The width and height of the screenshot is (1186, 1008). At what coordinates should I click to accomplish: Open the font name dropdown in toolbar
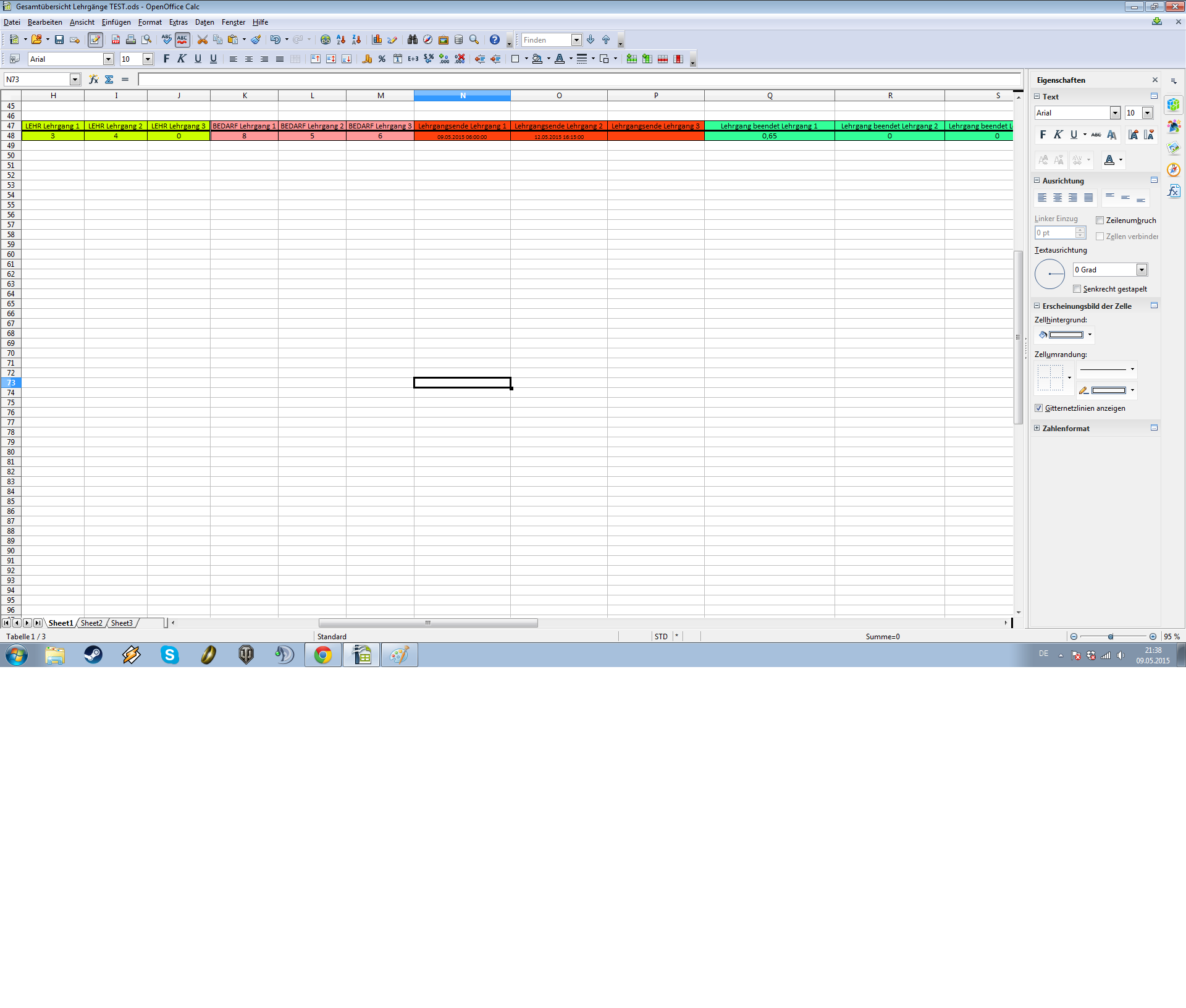coord(109,59)
